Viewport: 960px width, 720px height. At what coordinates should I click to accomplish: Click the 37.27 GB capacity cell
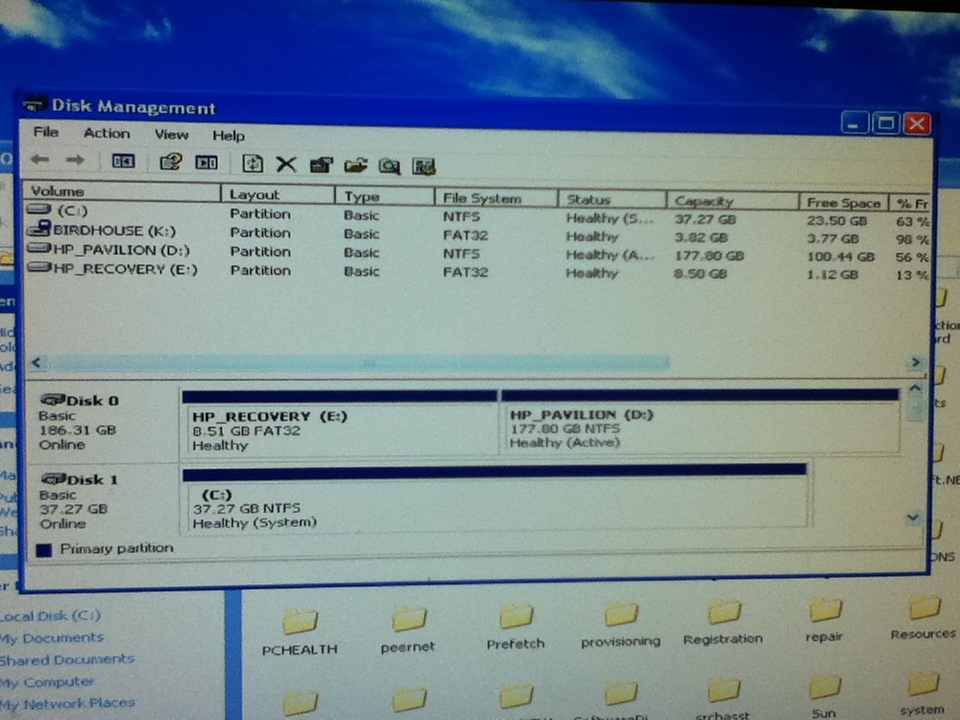tap(705, 219)
